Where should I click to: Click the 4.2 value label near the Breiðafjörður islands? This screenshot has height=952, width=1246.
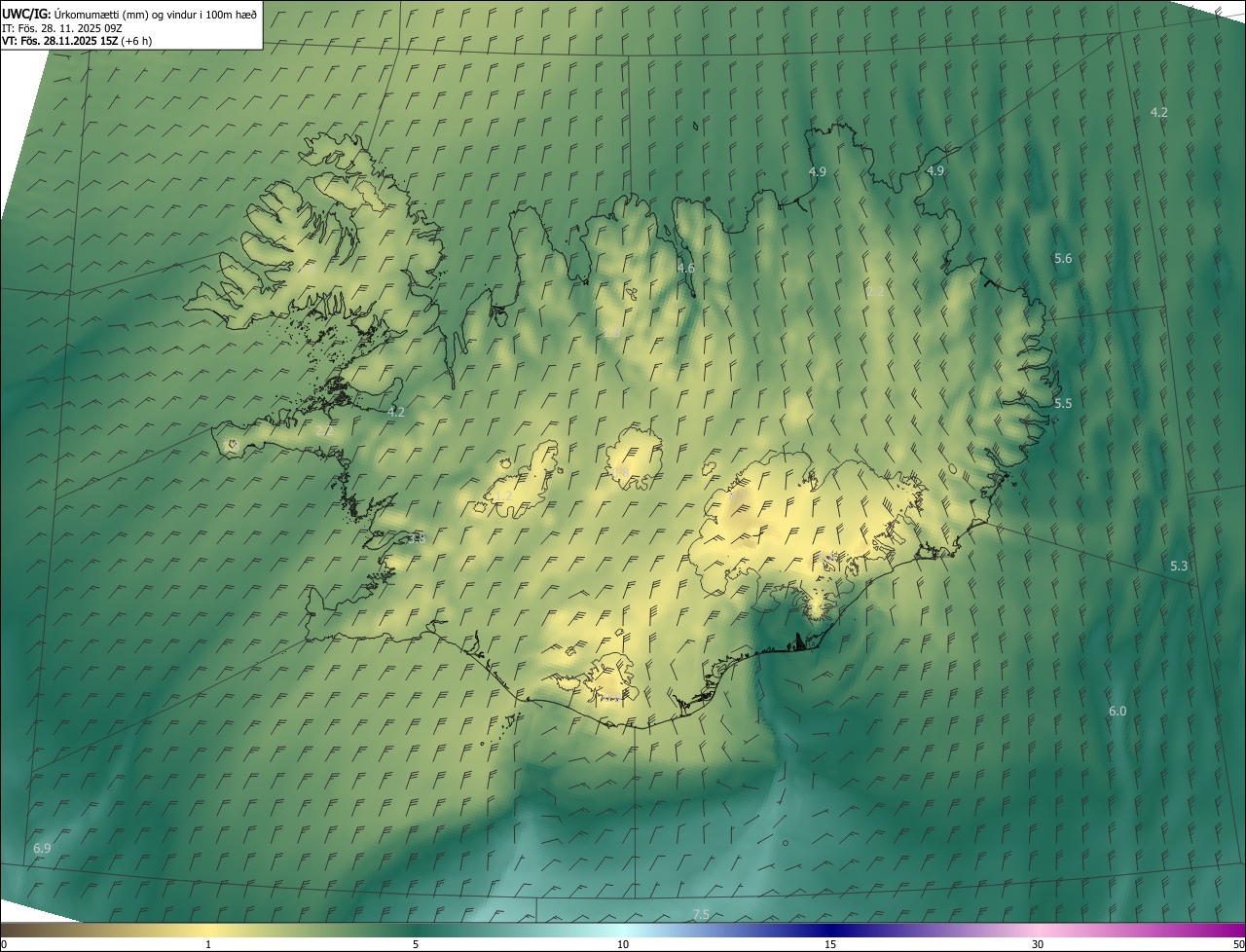pyautogui.click(x=396, y=412)
